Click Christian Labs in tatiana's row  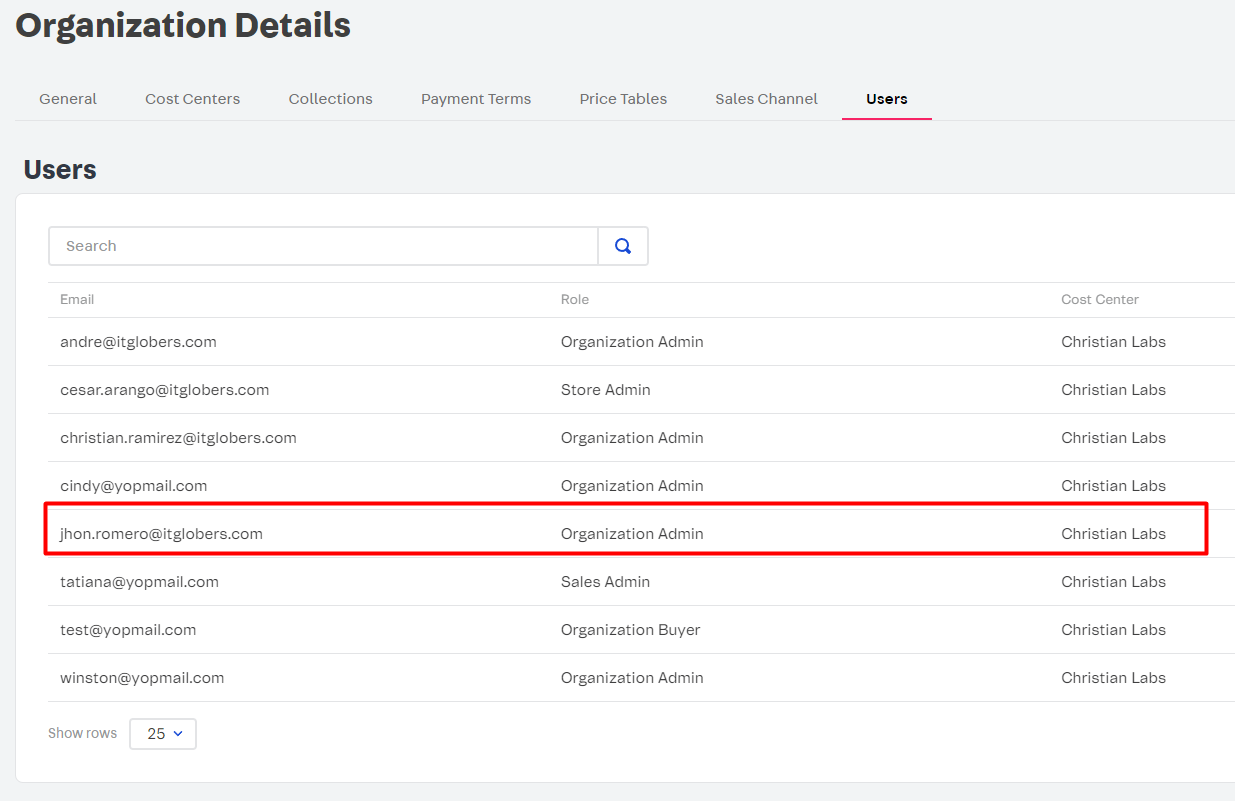[1113, 582]
